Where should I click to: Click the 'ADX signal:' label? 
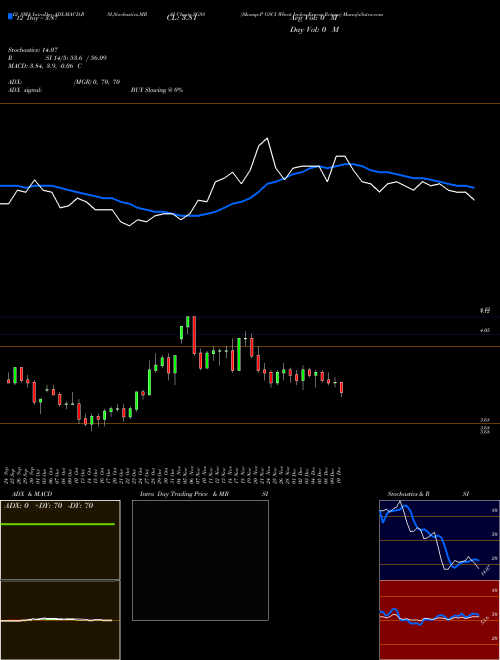click(x=25, y=90)
